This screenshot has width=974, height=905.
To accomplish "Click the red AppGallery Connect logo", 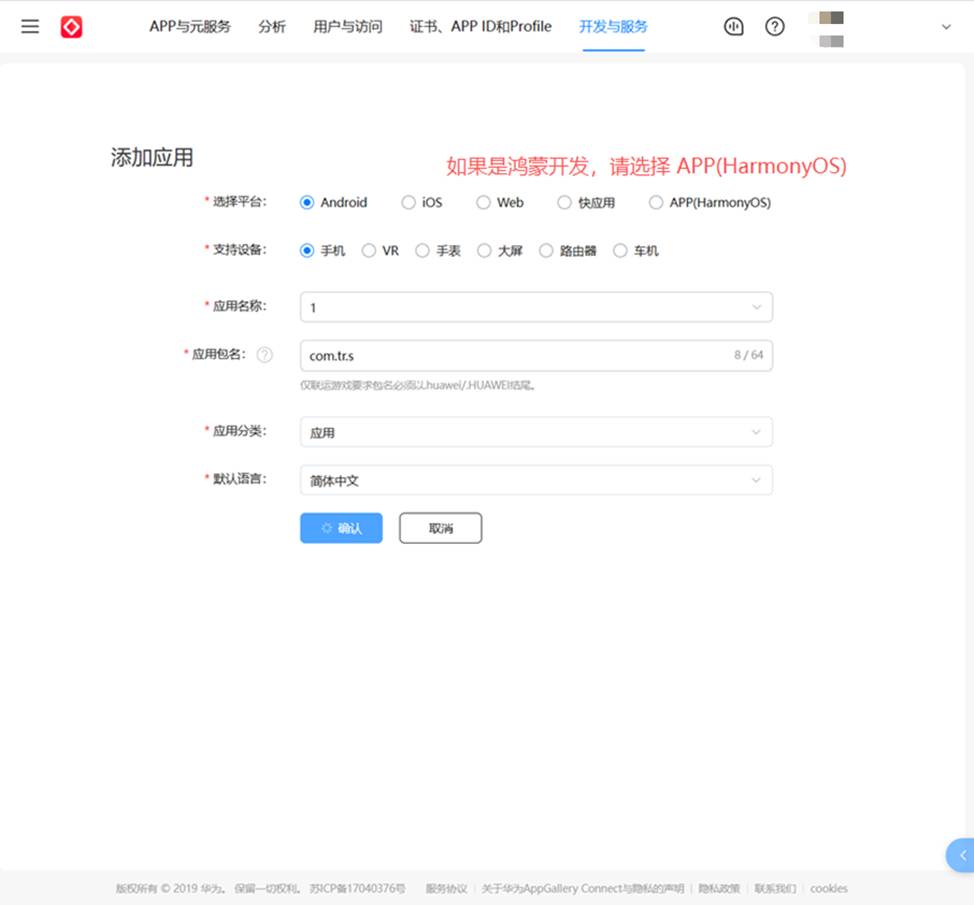I will point(71,27).
